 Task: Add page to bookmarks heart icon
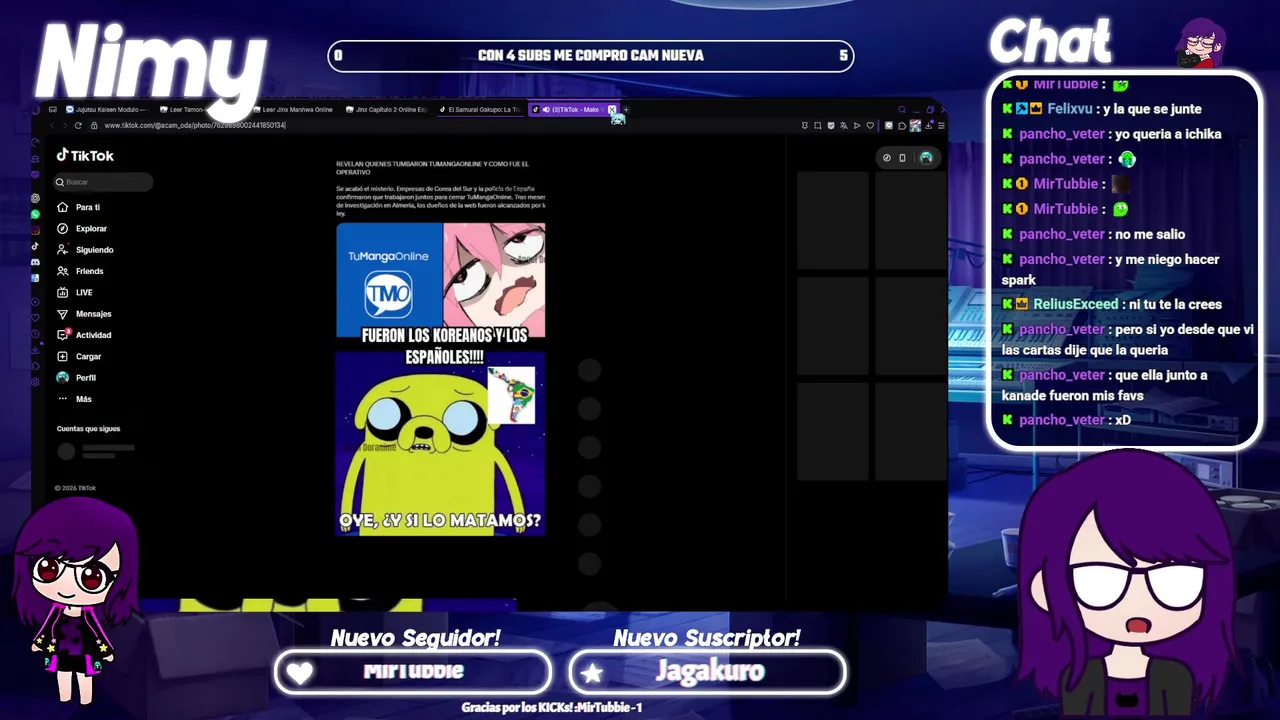pyautogui.click(x=870, y=126)
